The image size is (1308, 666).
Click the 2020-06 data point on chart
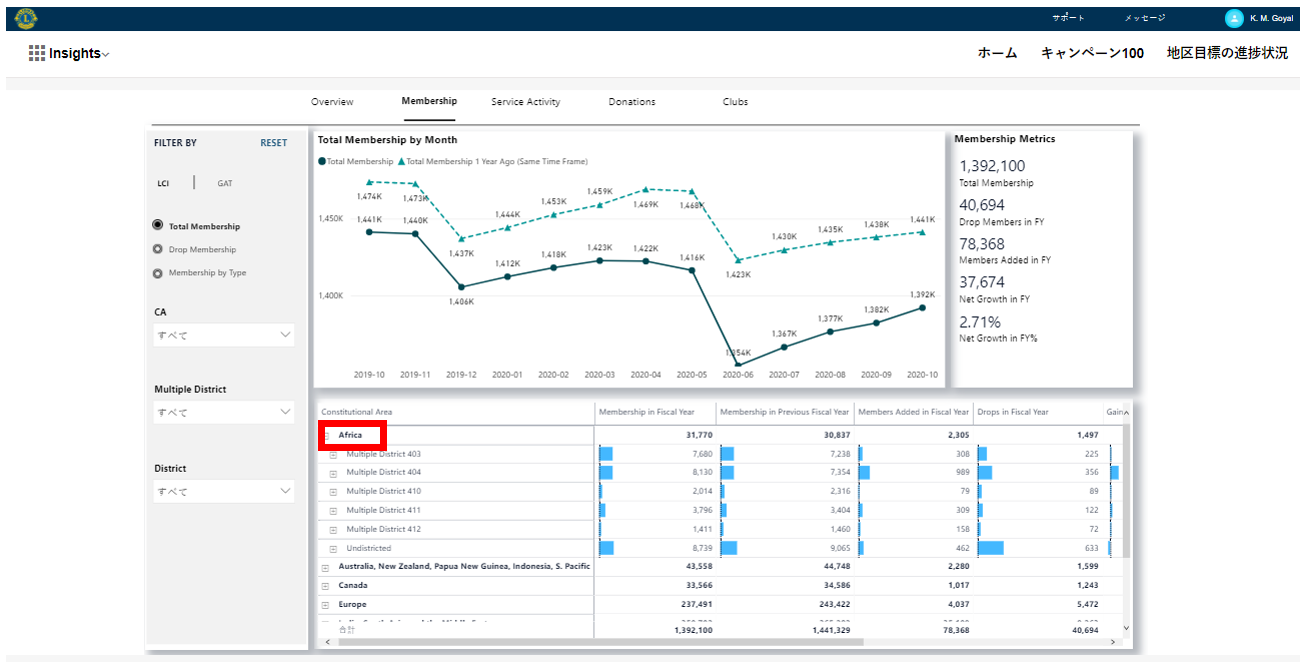coord(737,365)
